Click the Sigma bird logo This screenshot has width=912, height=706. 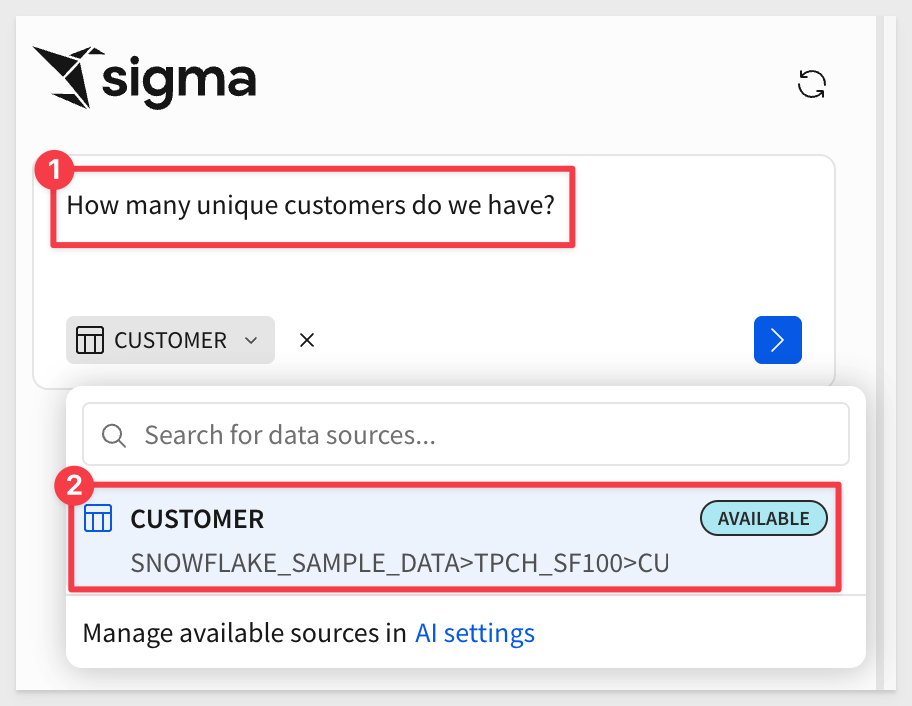[69, 77]
